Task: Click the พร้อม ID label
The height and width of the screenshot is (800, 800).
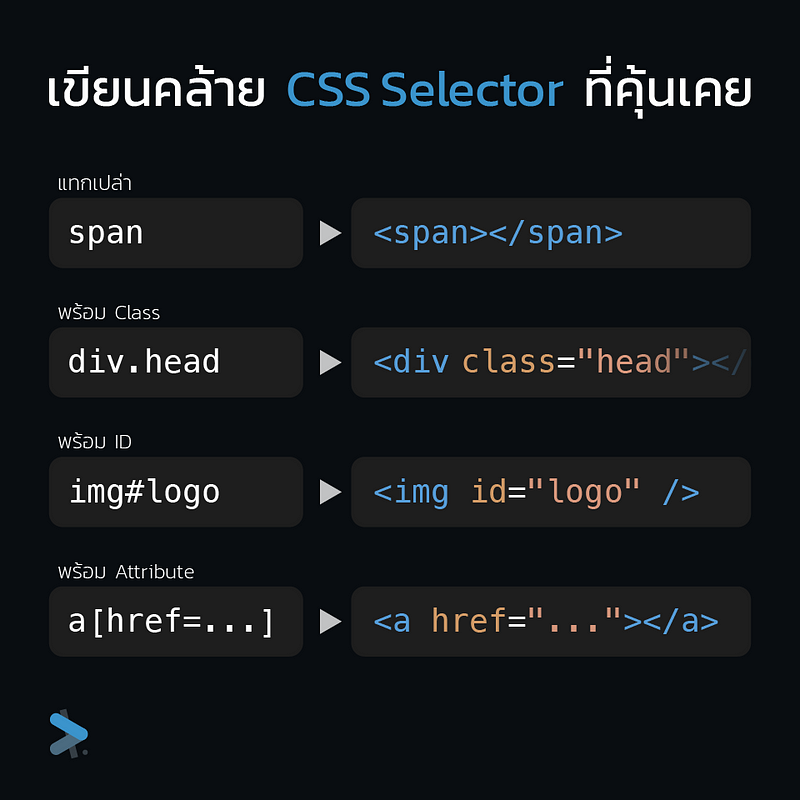Action: [x=95, y=441]
